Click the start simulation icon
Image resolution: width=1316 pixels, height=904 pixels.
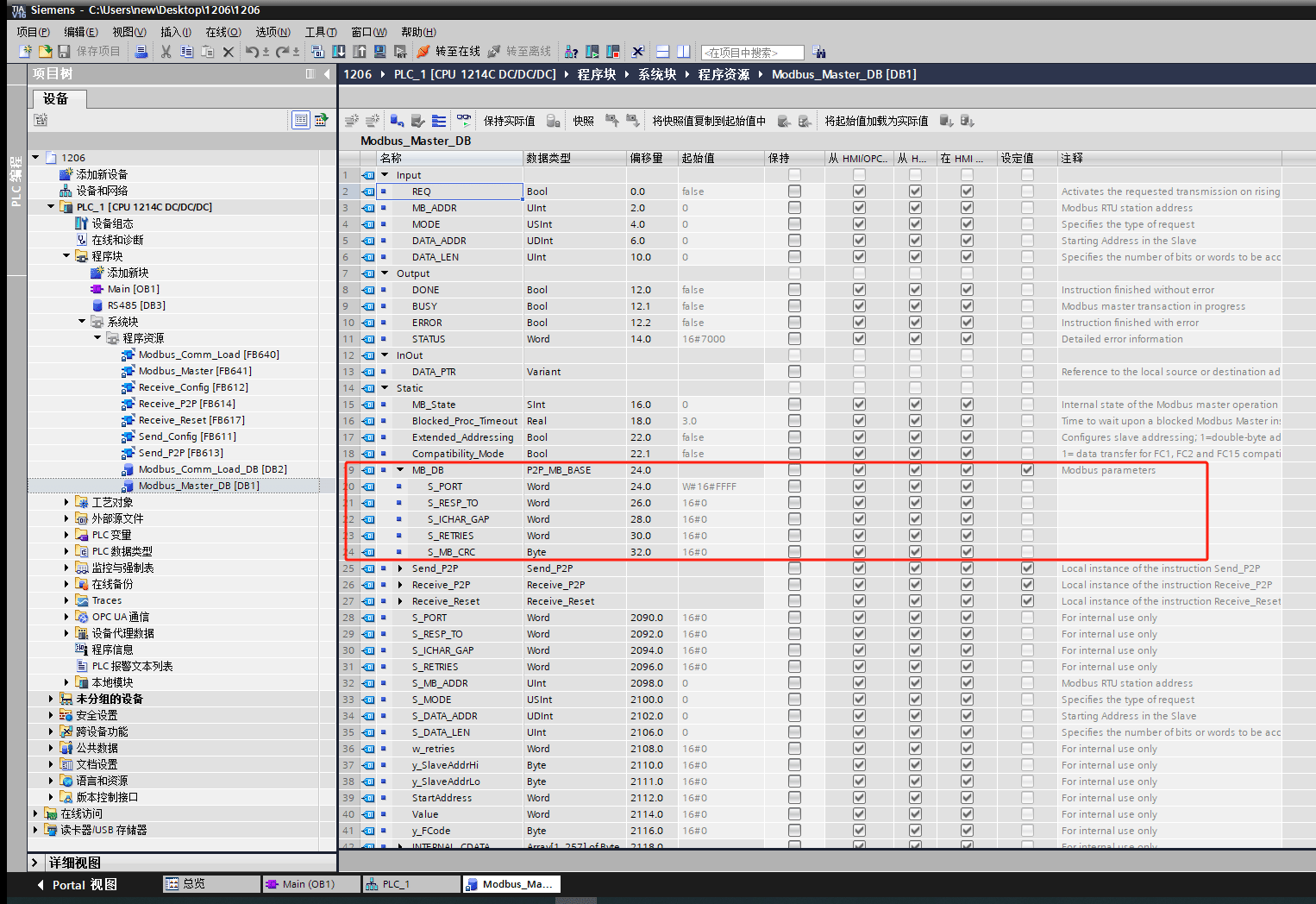coord(379,52)
